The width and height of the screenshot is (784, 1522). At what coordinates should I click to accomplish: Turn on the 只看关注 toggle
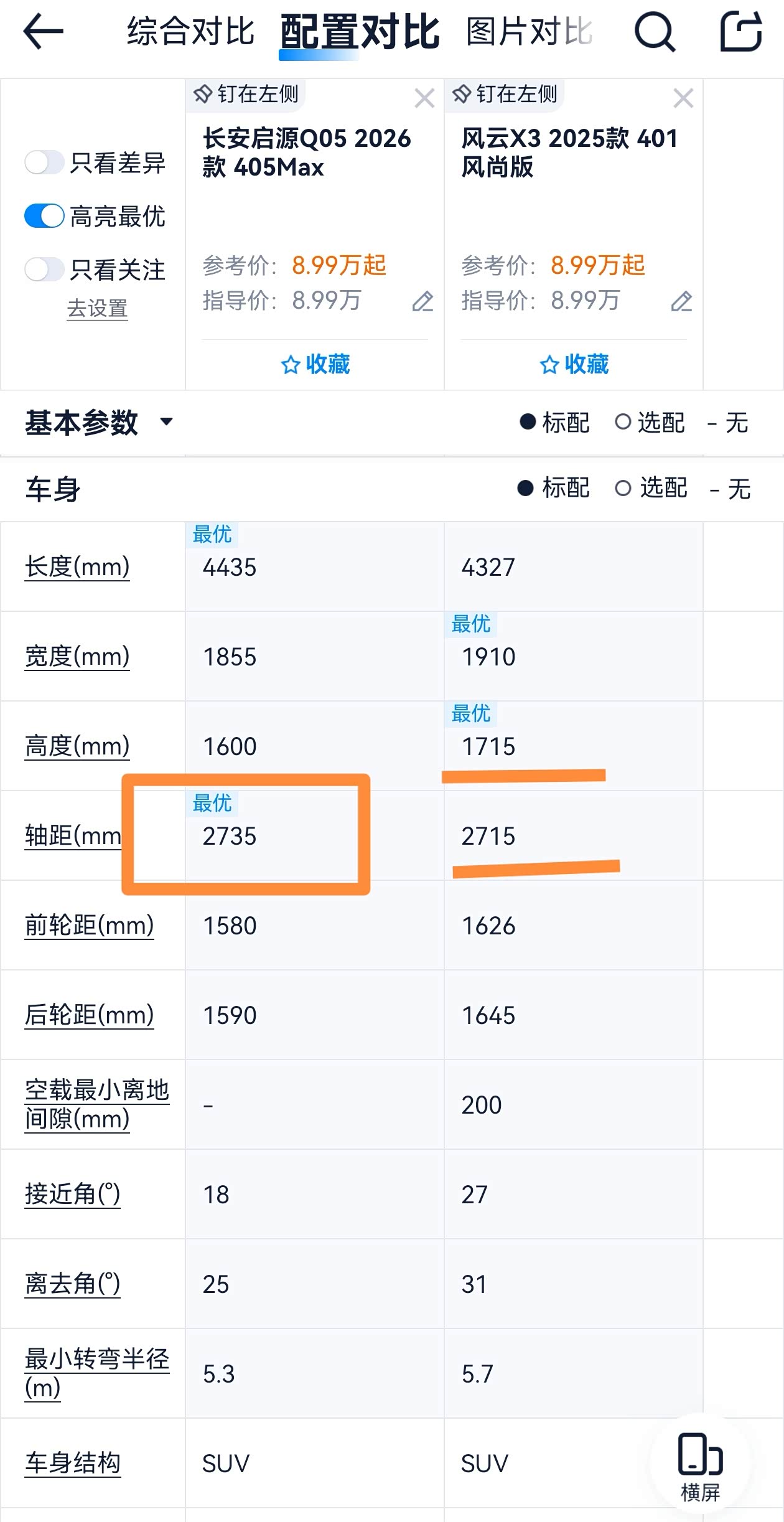click(x=44, y=270)
